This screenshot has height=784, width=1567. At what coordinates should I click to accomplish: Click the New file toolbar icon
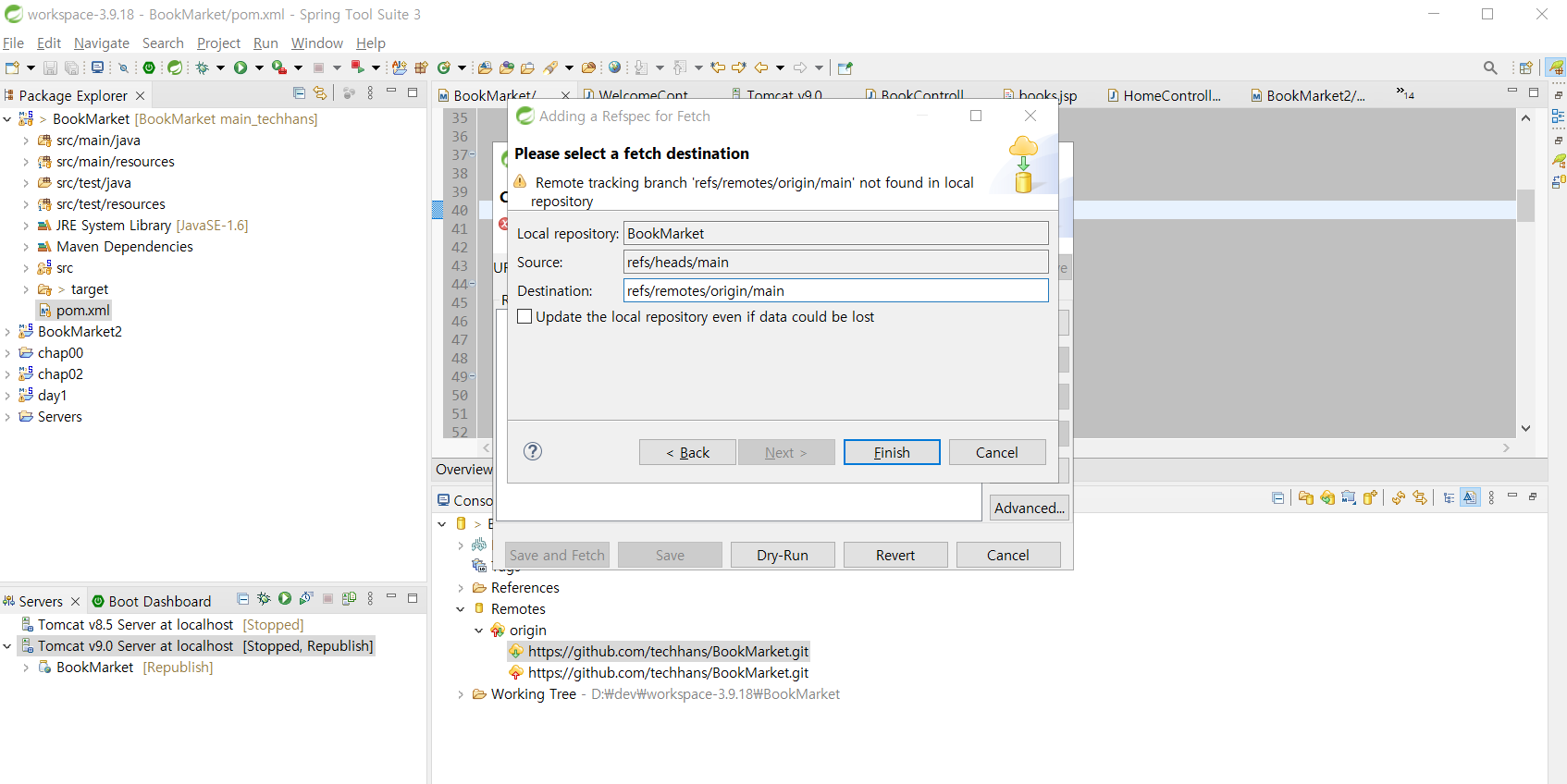pyautogui.click(x=12, y=67)
